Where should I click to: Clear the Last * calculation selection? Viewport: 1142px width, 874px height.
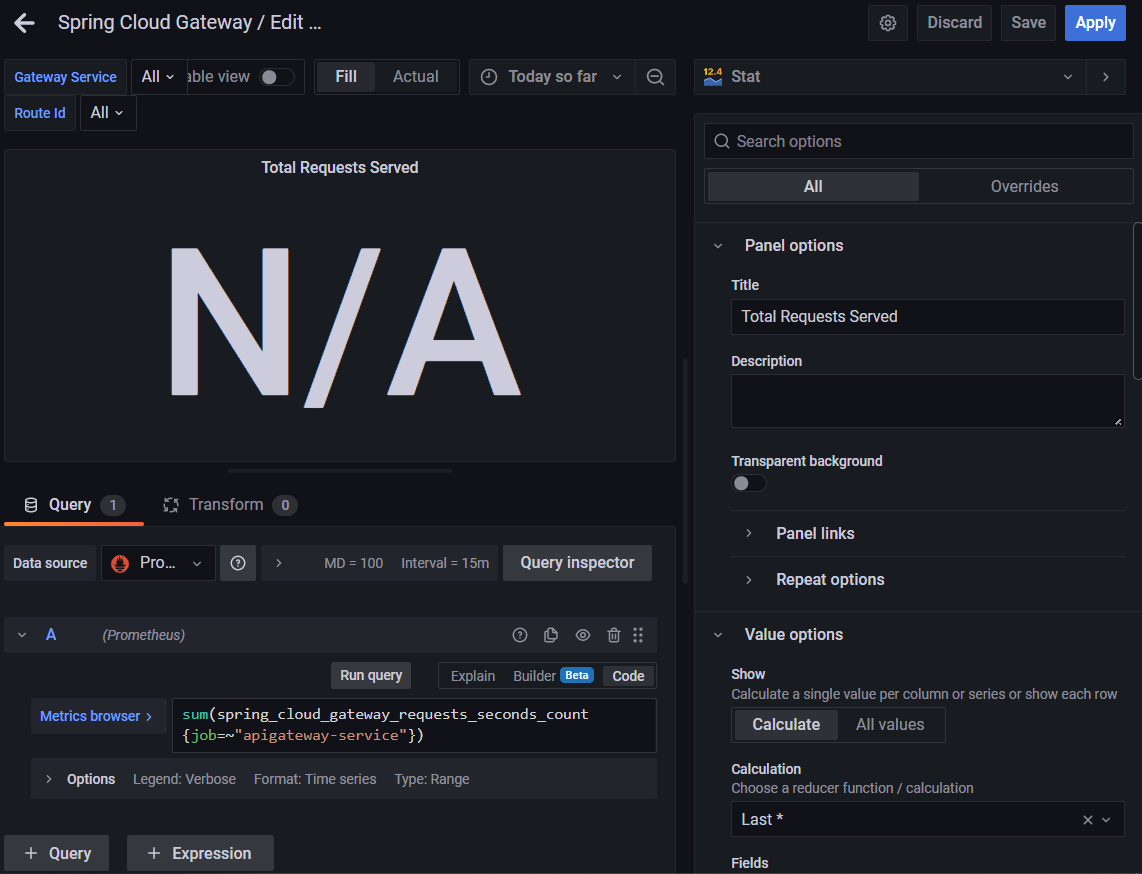click(x=1087, y=820)
